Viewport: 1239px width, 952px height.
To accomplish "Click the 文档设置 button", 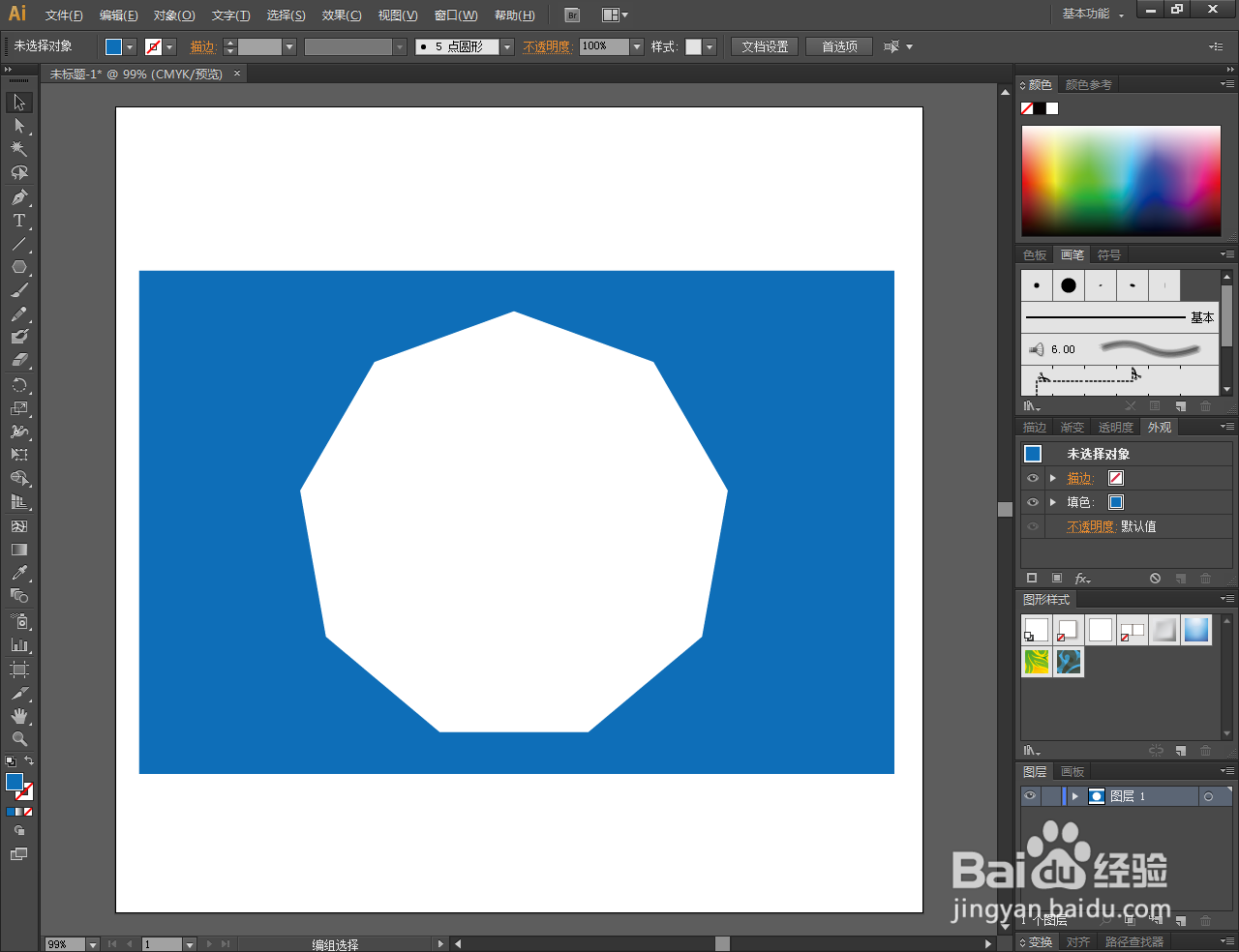I will pos(765,46).
